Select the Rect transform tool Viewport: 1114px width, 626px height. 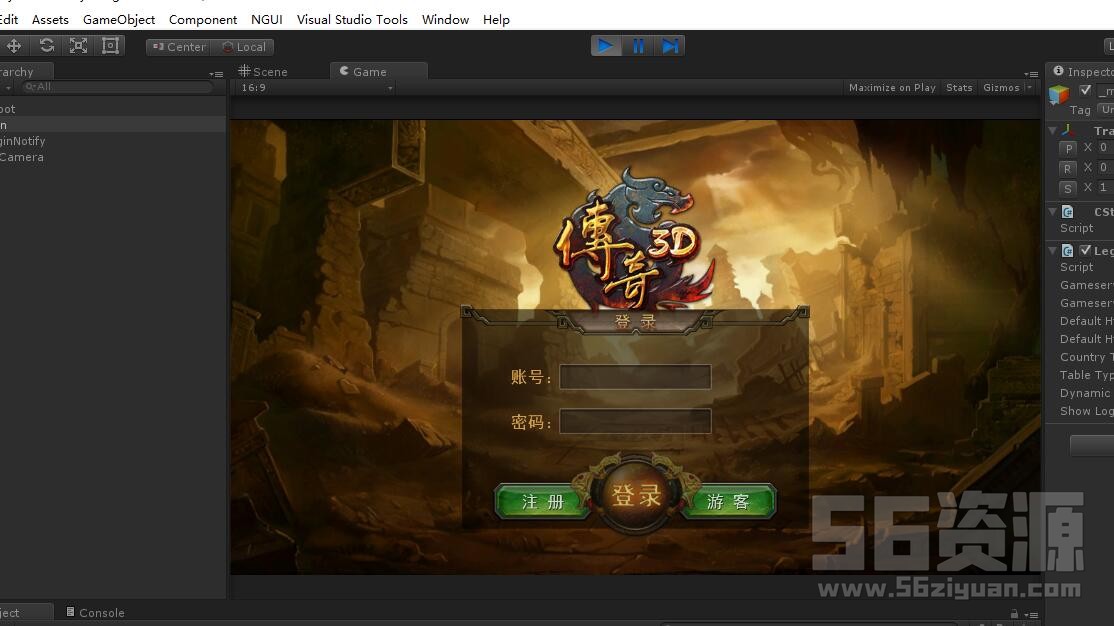pyautogui.click(x=110, y=46)
